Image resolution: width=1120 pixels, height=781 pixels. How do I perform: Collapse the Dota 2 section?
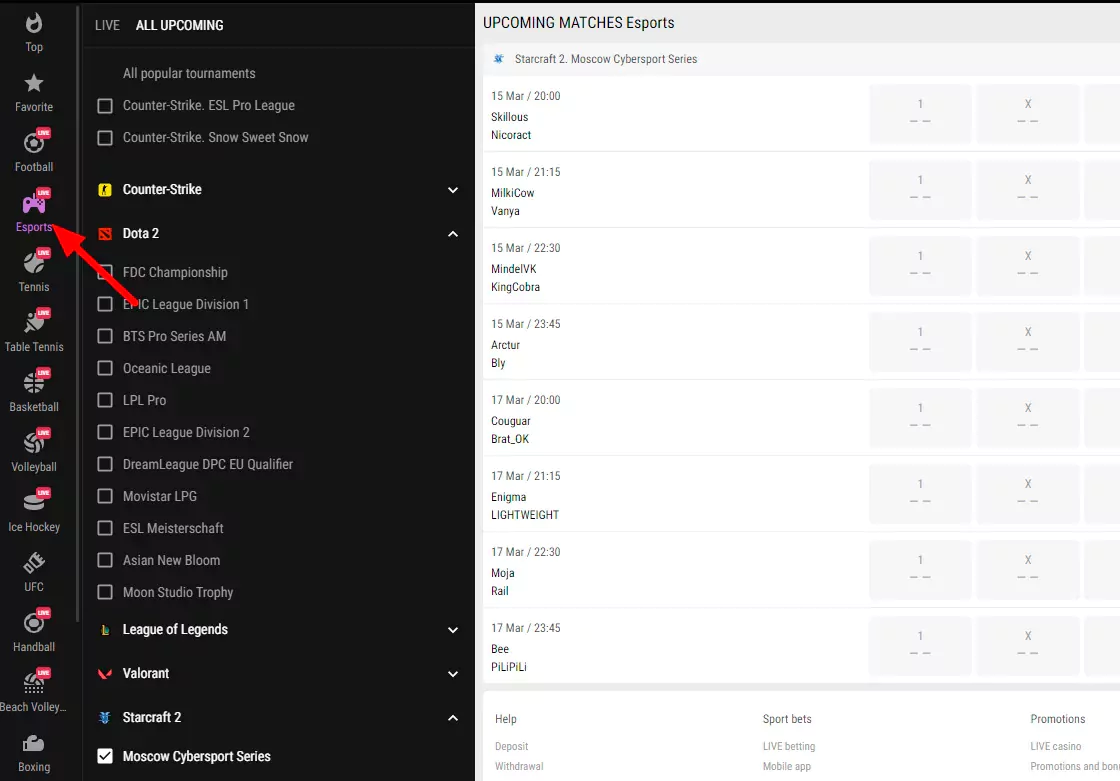(x=452, y=234)
